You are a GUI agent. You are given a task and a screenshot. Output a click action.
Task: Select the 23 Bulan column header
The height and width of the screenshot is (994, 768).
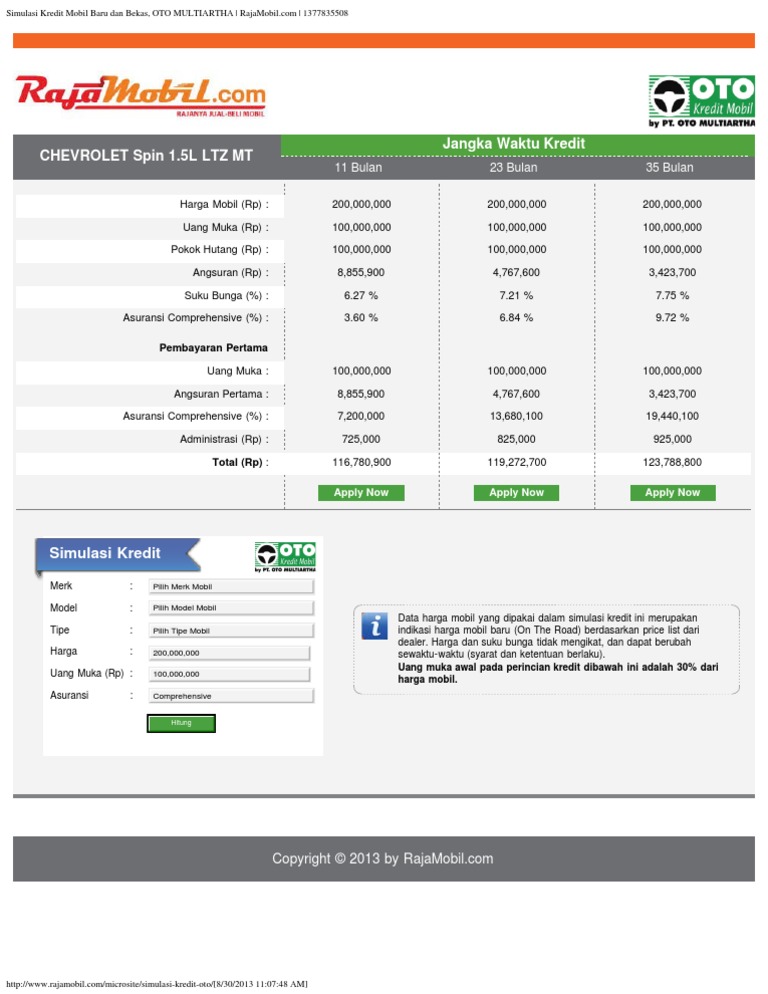(x=513, y=167)
